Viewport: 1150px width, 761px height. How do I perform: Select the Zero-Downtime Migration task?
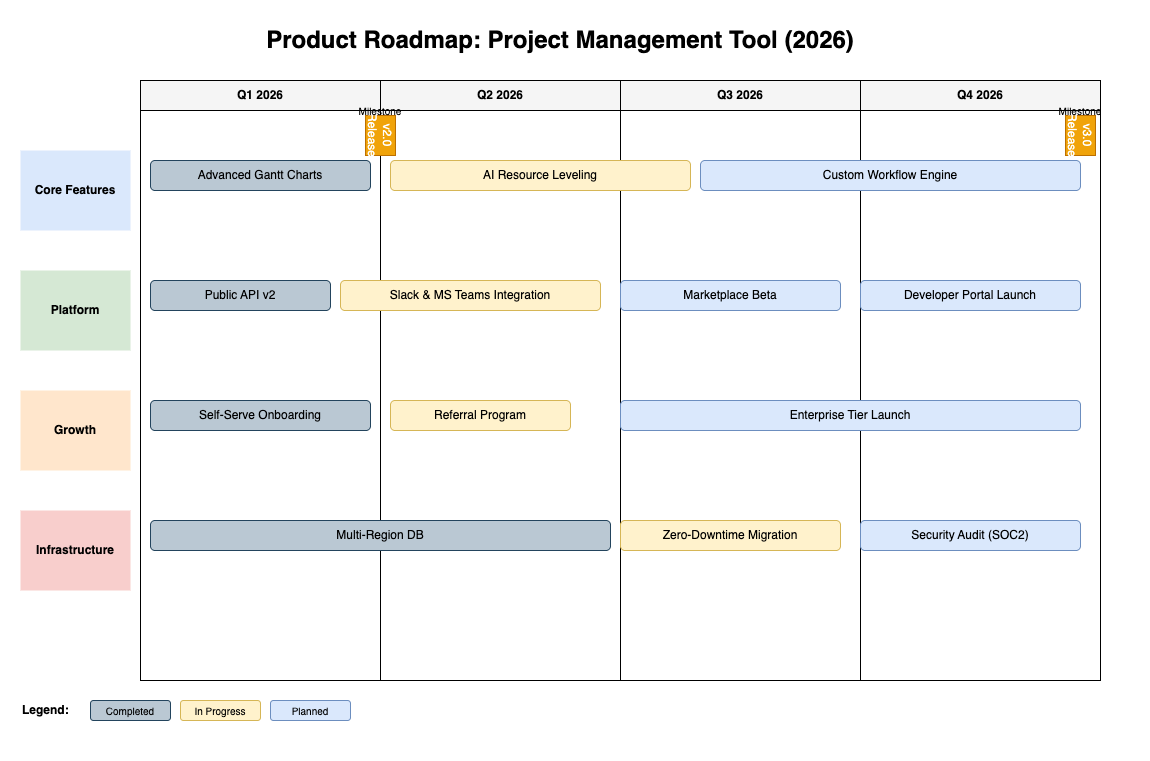coord(730,535)
